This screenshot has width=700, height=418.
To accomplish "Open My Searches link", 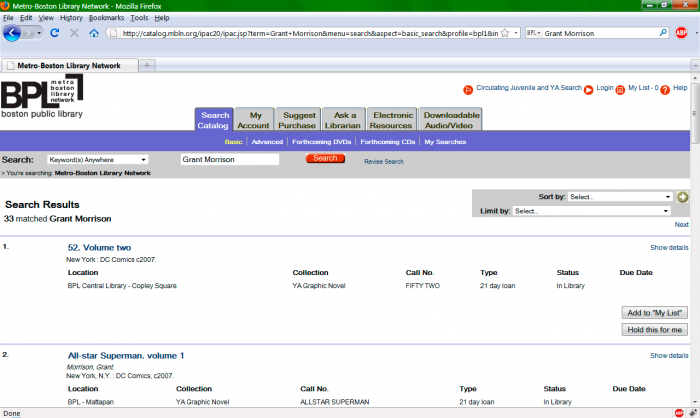I will coord(445,142).
